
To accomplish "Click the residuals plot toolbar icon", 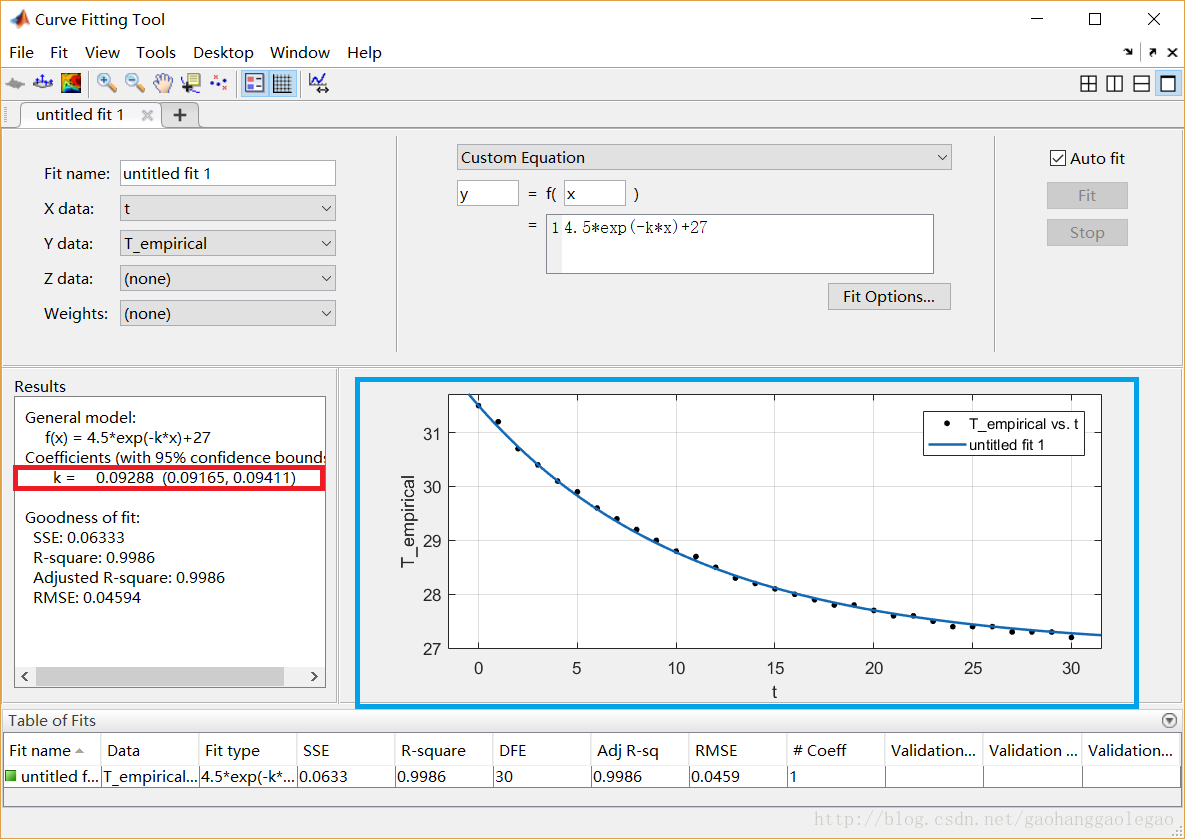I will (43, 83).
